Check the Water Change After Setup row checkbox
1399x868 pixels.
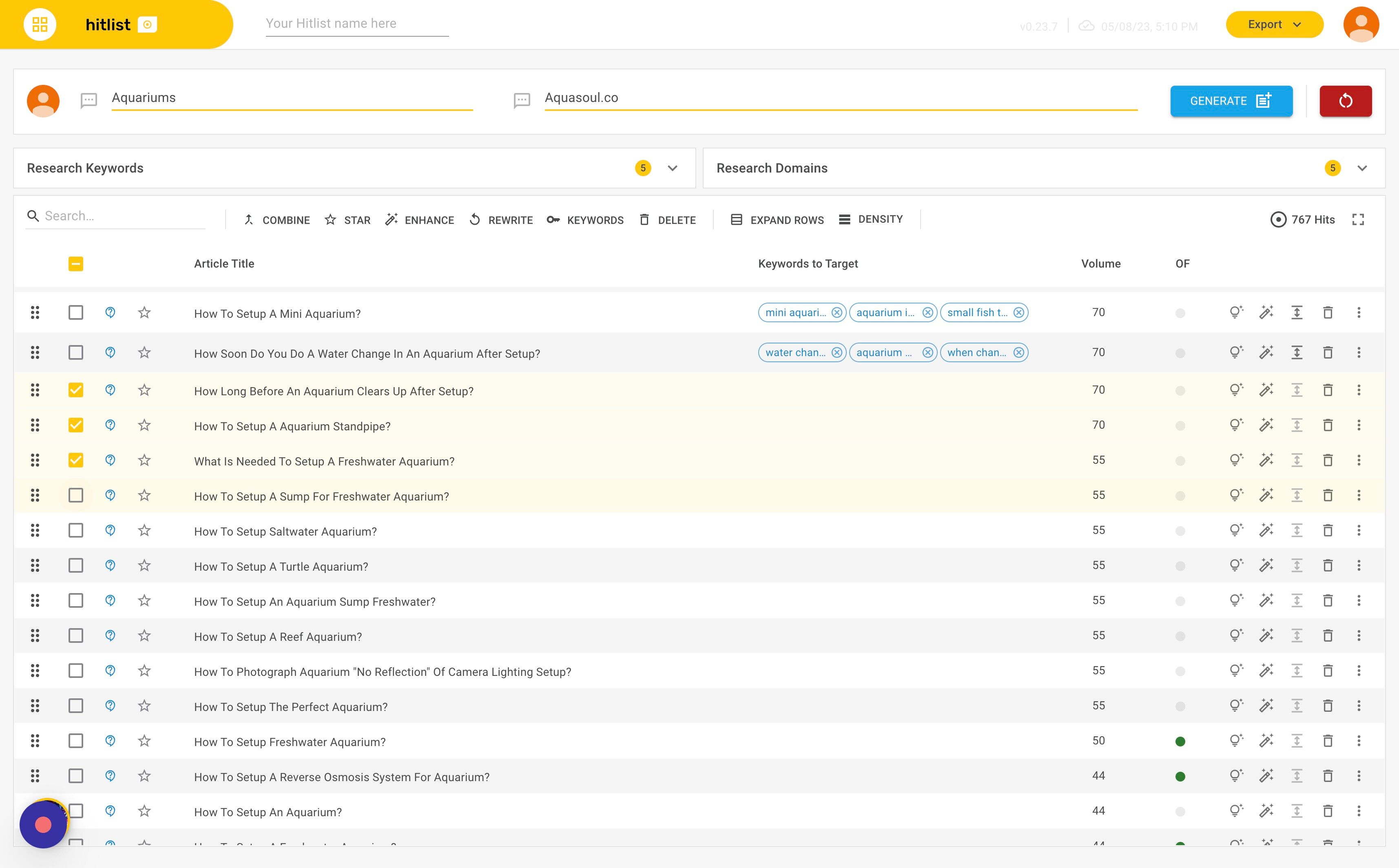click(75, 352)
